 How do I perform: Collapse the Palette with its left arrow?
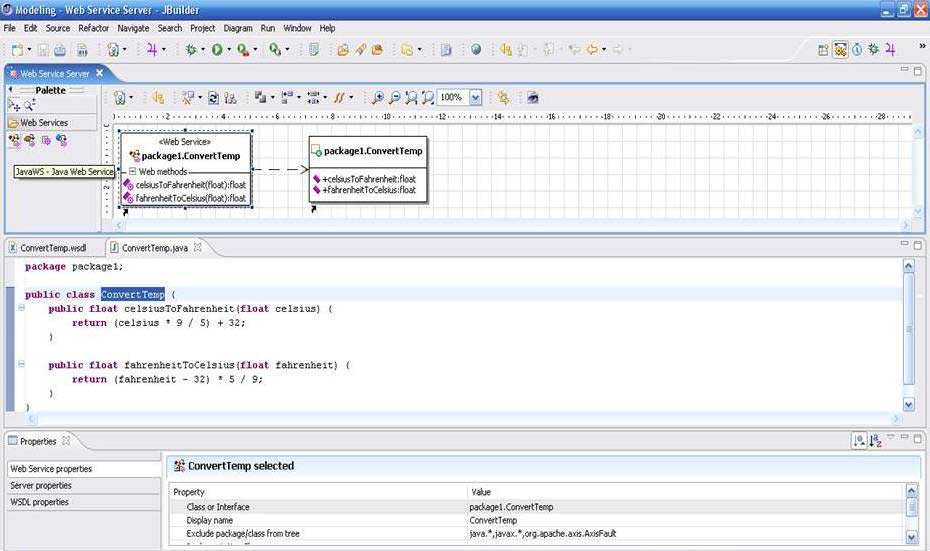[x=10, y=90]
